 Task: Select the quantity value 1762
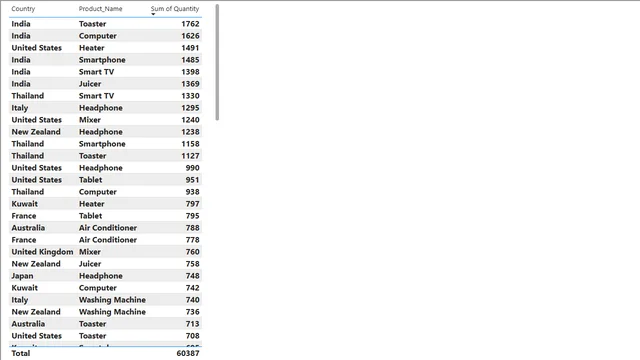point(190,24)
